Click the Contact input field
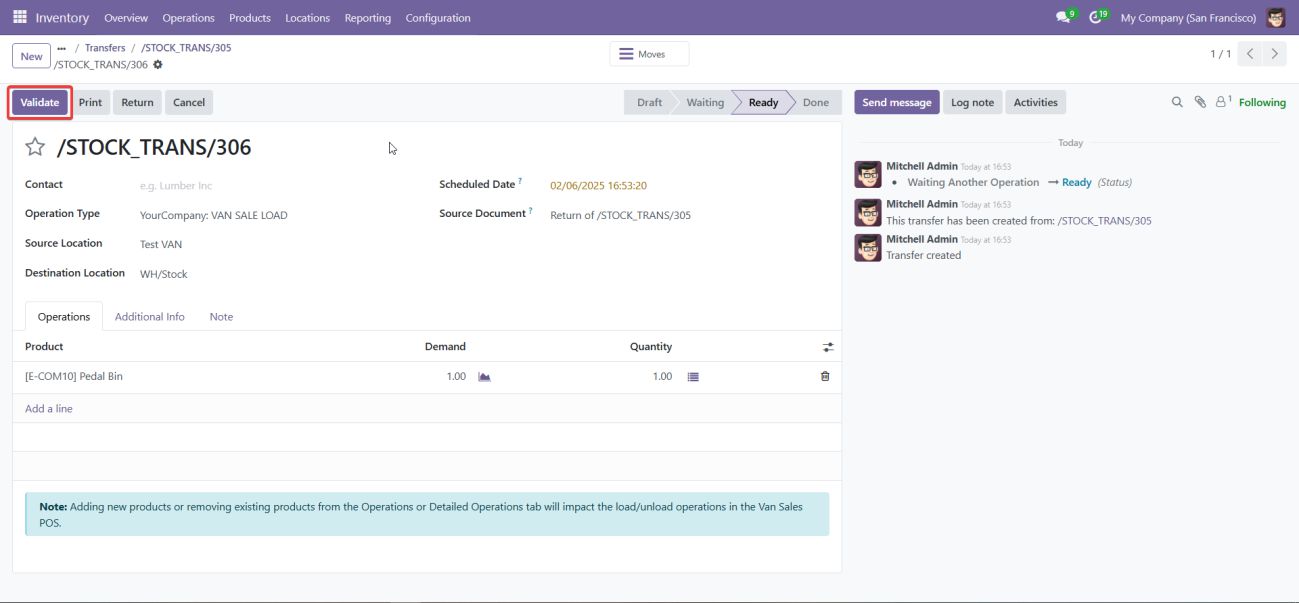Image resolution: width=1299 pixels, height=603 pixels. 270,186
